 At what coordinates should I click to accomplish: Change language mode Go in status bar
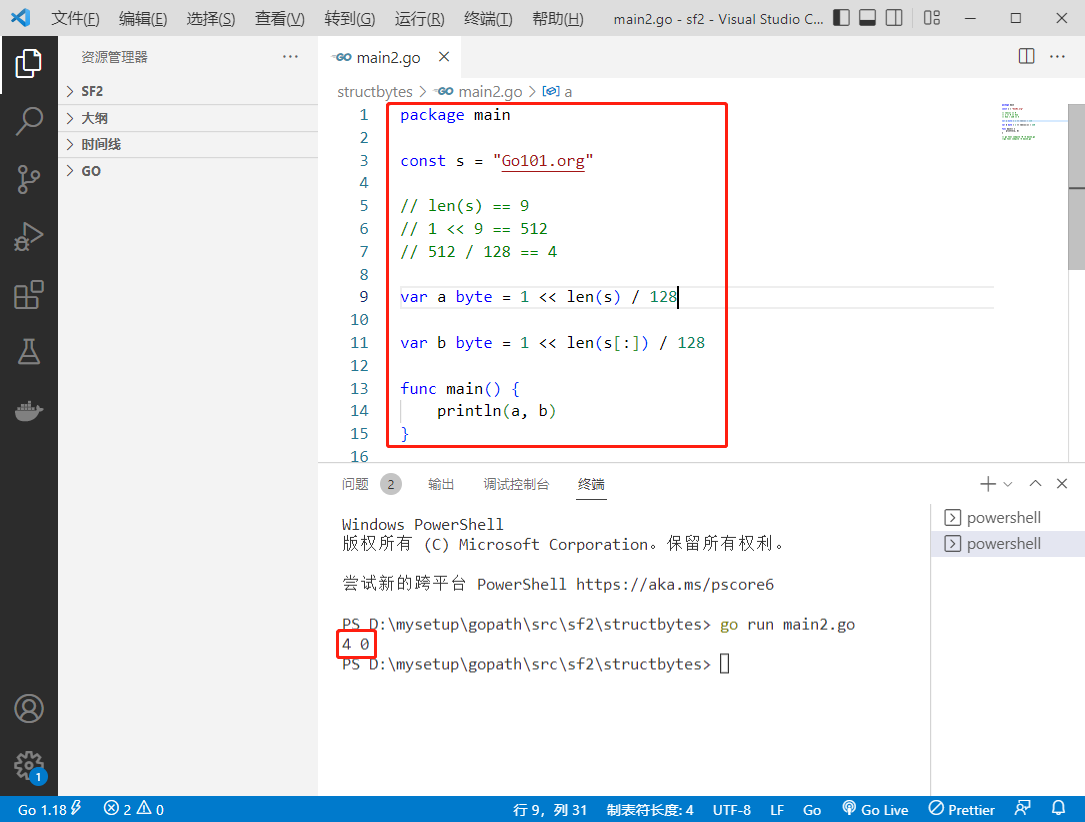click(x=812, y=810)
